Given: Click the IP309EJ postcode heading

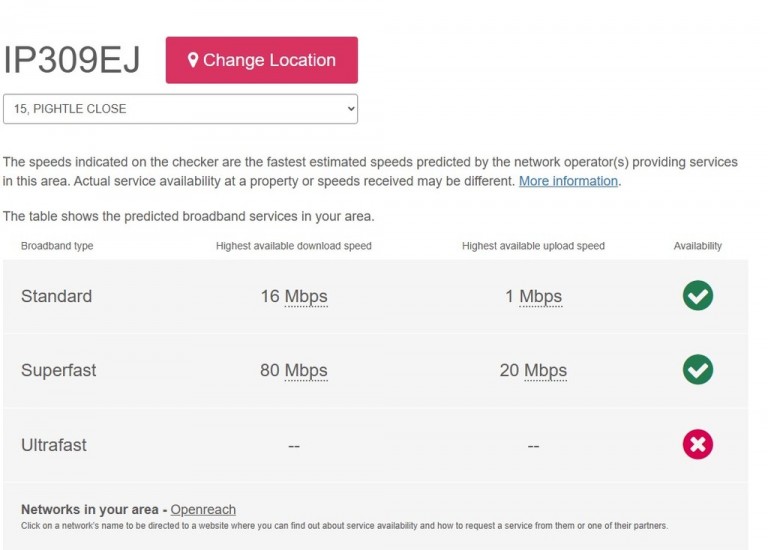Looking at the screenshot, I should (x=72, y=60).
